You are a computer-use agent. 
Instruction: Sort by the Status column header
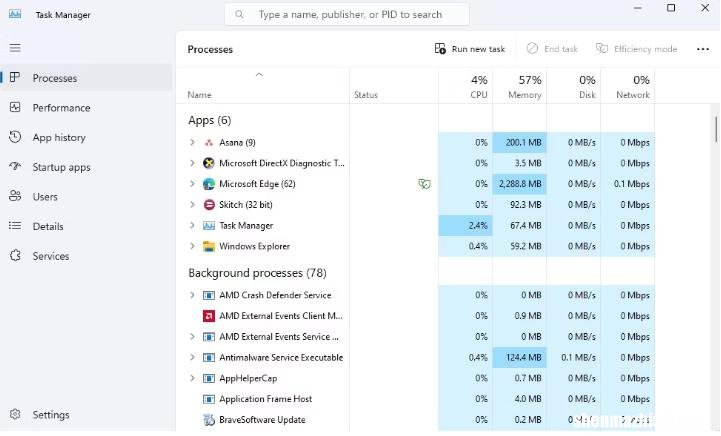(394, 86)
